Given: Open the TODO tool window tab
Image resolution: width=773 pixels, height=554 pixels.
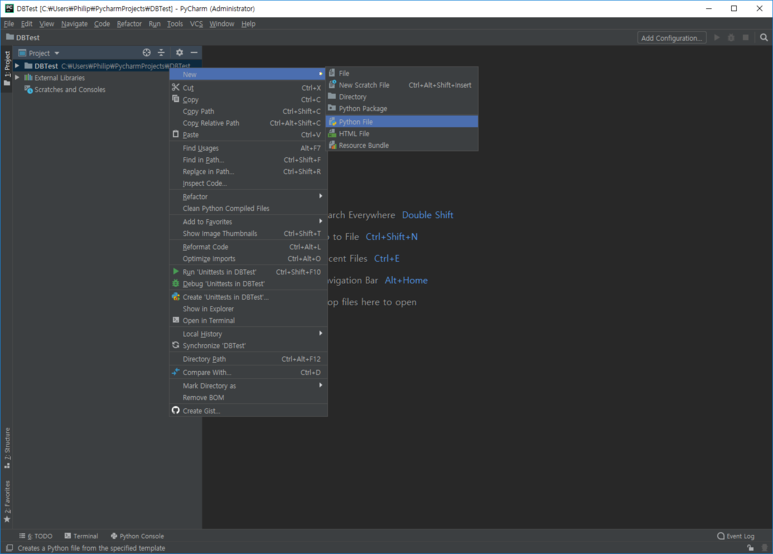Looking at the screenshot, I should (x=35, y=536).
